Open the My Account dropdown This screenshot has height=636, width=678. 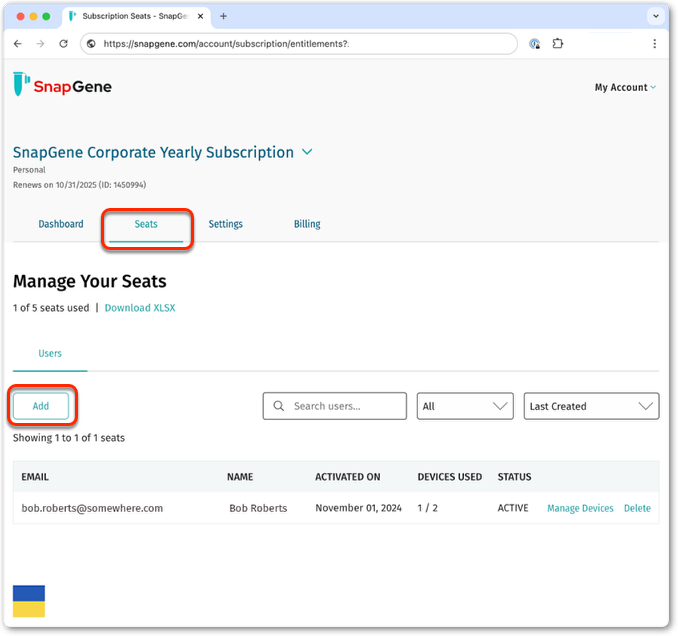click(625, 87)
